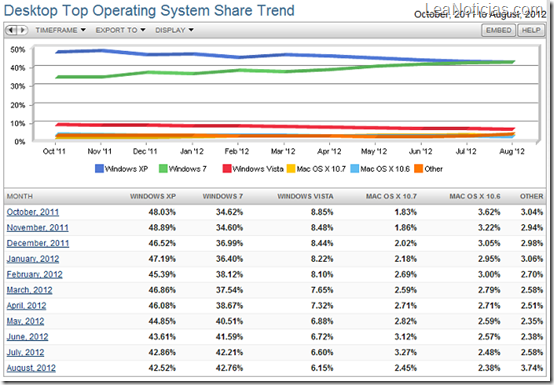Click the 6.15% Windows Vista value

(322, 368)
